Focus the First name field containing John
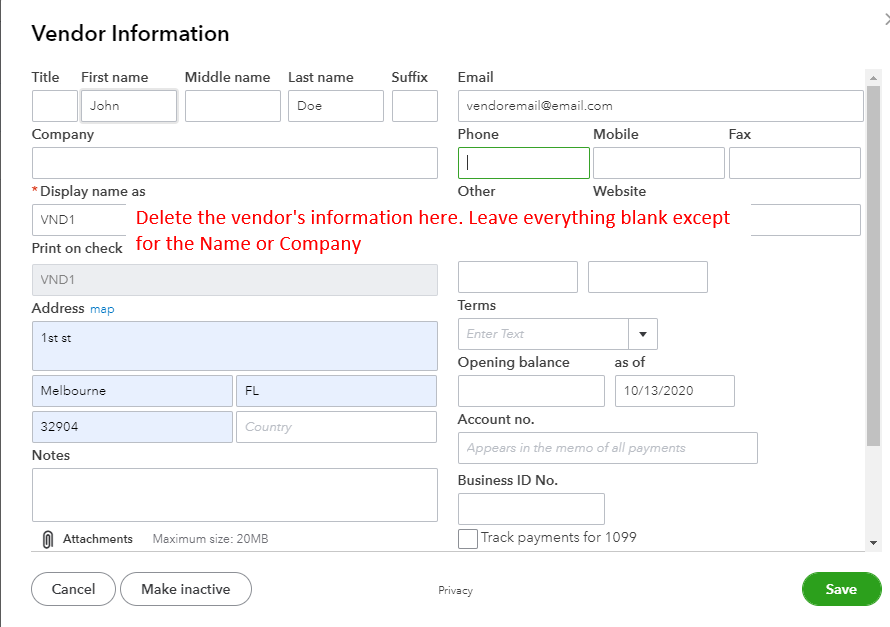The image size is (890, 627). coord(129,106)
